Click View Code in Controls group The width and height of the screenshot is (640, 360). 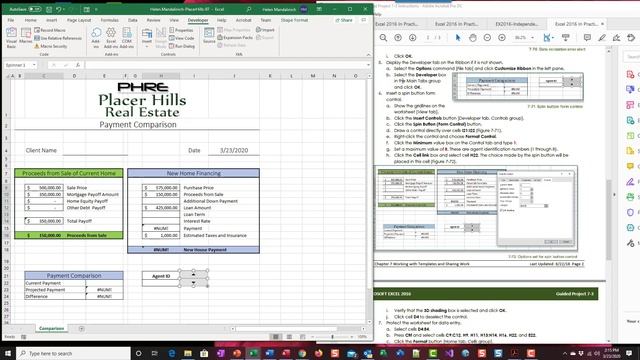pyautogui.click(x=182, y=38)
